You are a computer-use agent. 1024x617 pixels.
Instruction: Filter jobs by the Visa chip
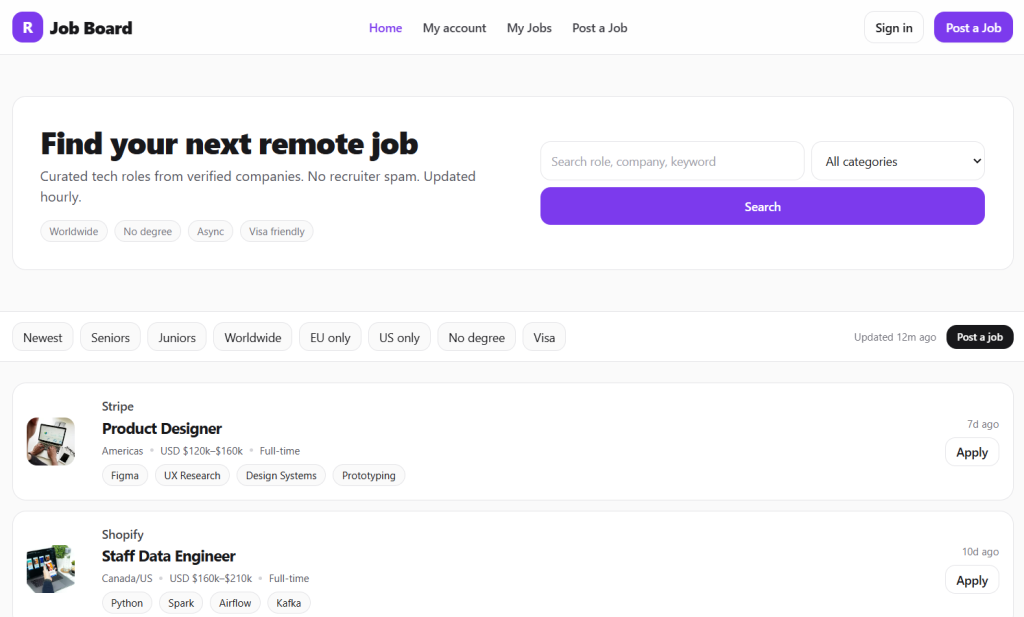tap(544, 337)
